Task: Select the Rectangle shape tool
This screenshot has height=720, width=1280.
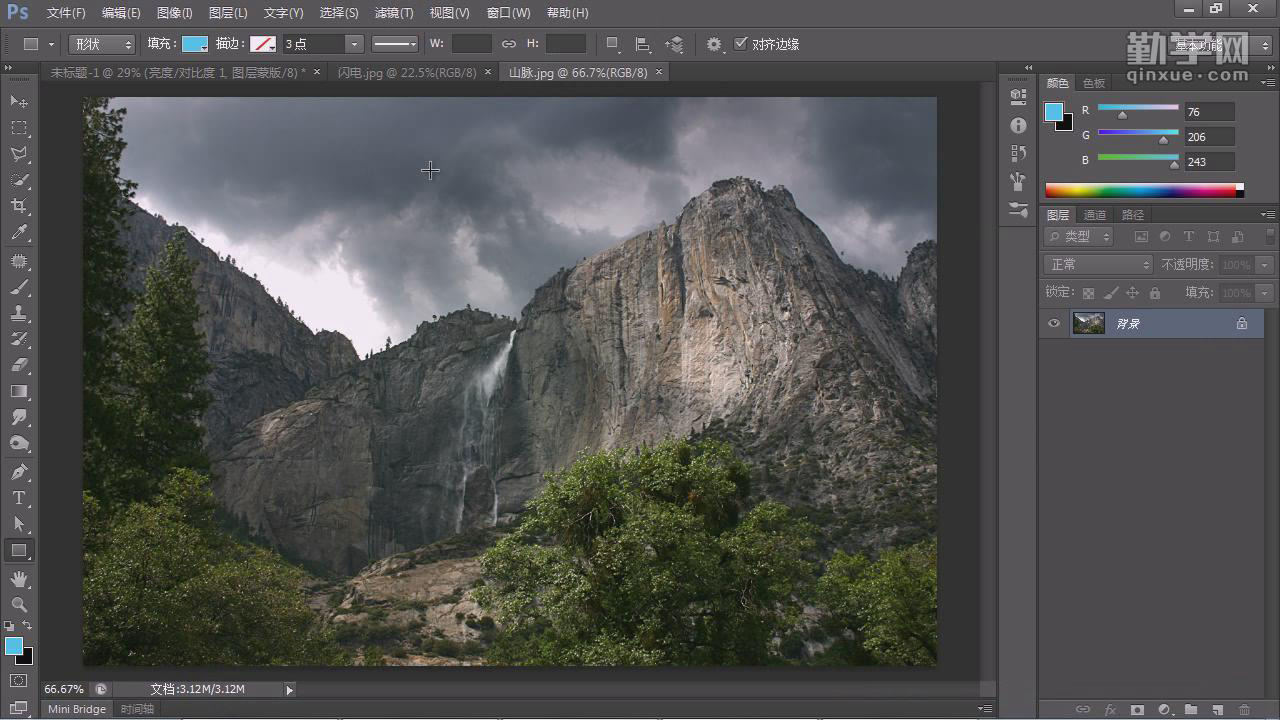Action: pos(19,550)
